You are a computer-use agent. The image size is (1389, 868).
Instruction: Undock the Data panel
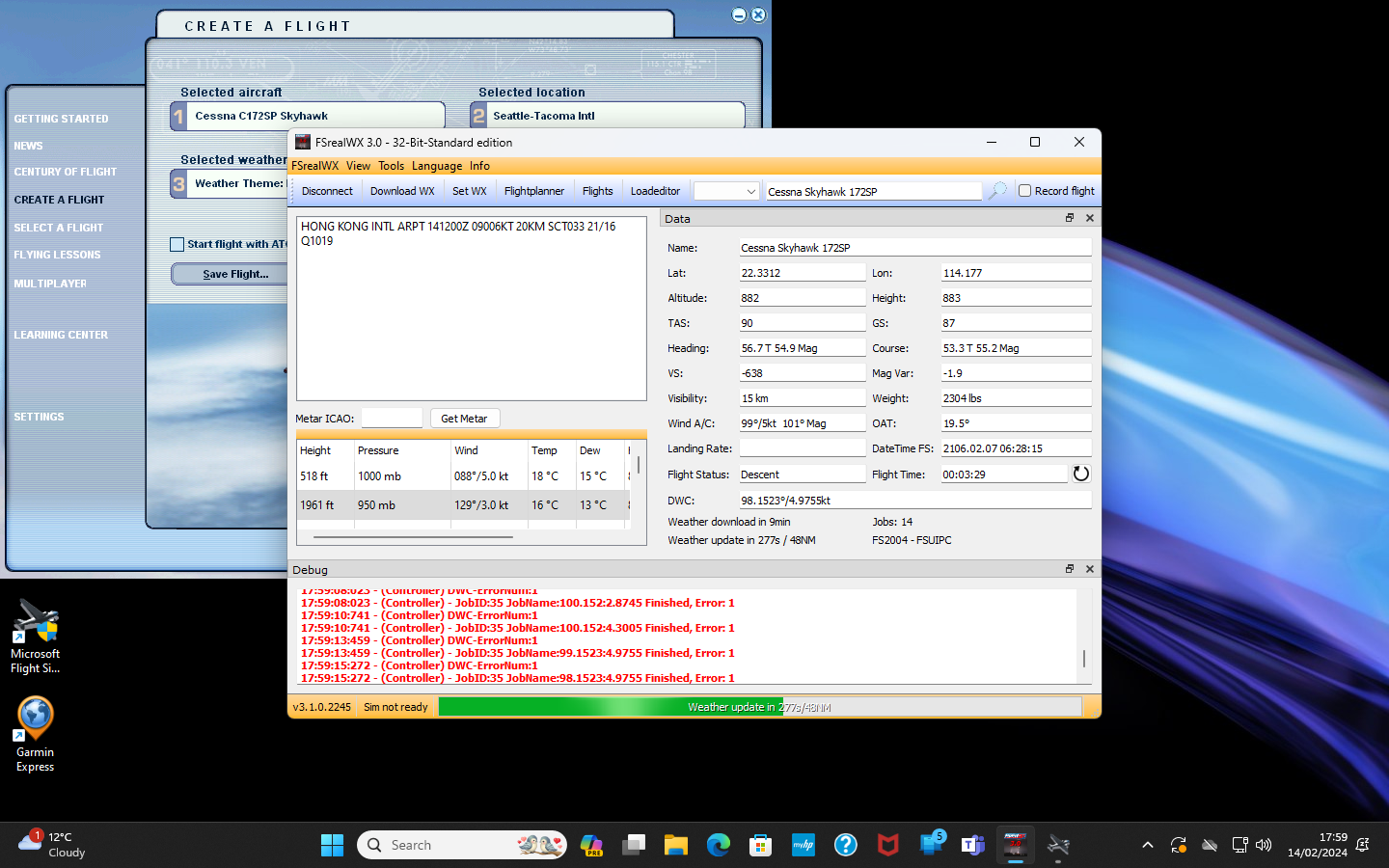[x=1070, y=218]
